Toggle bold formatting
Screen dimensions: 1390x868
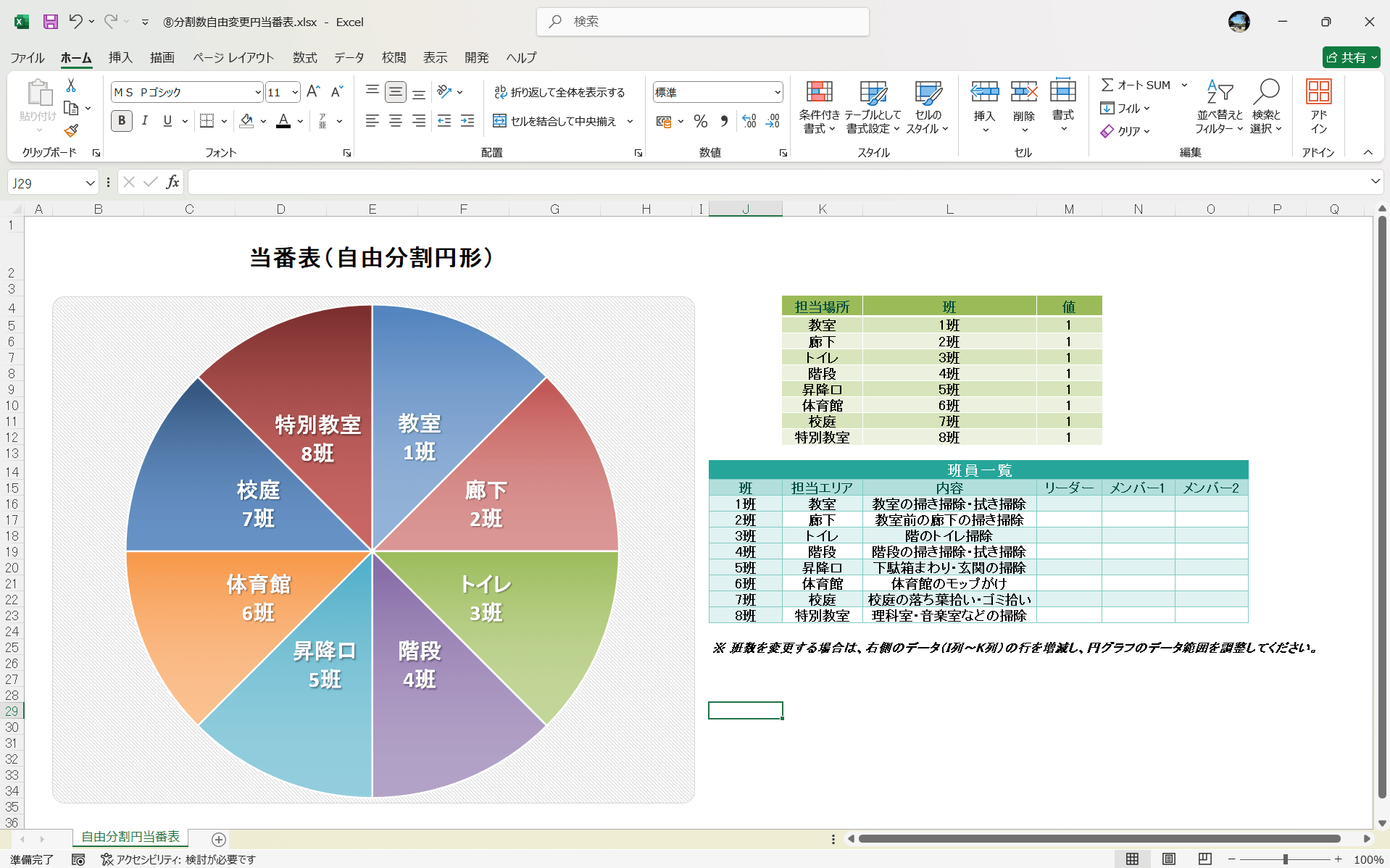(121, 121)
